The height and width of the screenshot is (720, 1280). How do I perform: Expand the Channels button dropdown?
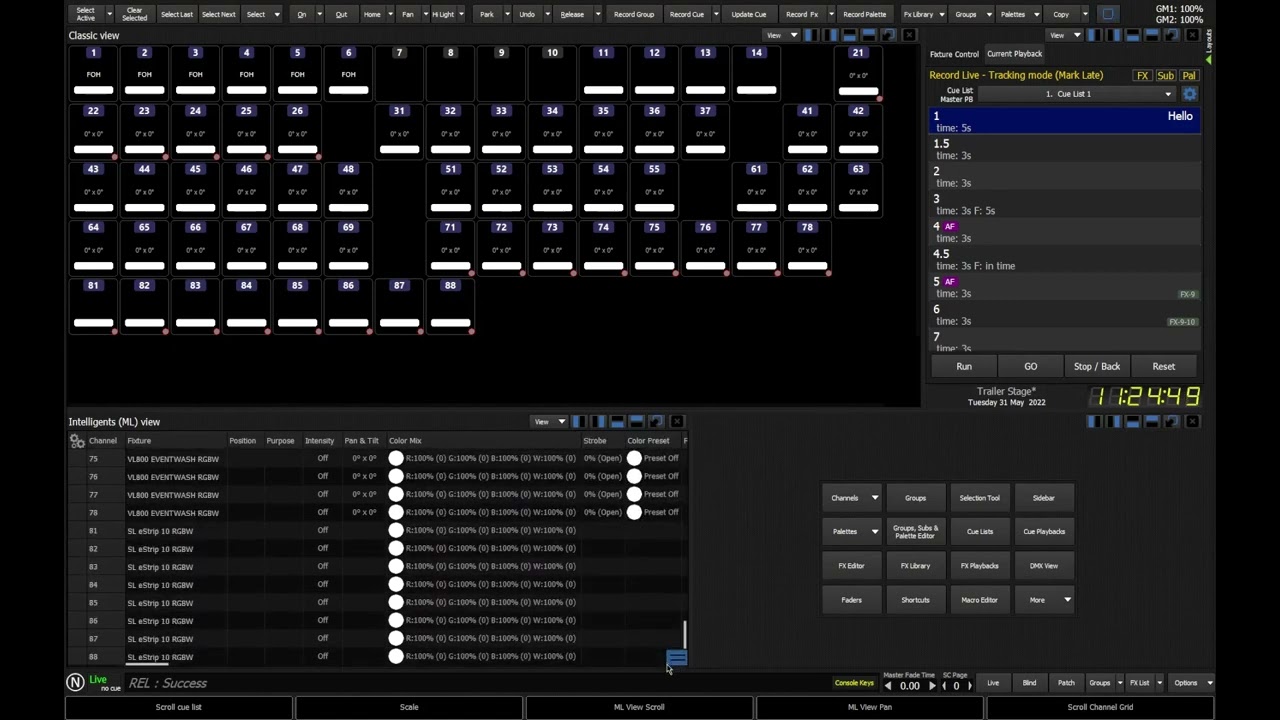(875, 498)
